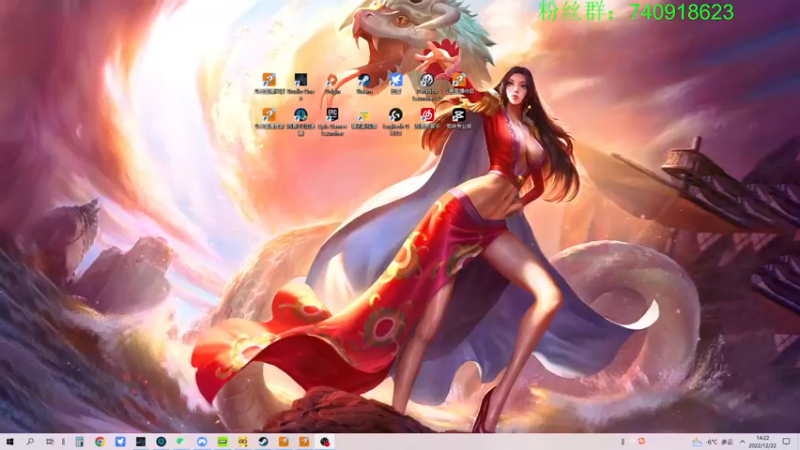Open the calculator icon in the taskbar
The height and width of the screenshot is (450, 800).
pos(80,442)
